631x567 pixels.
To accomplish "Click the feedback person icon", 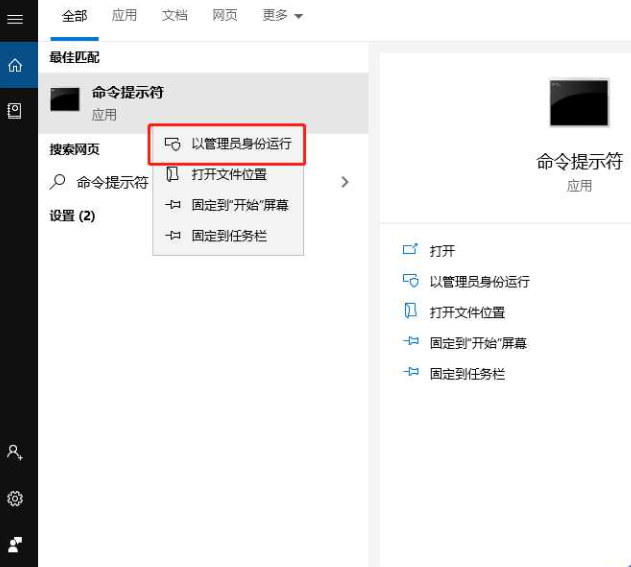I will pos(15,544).
